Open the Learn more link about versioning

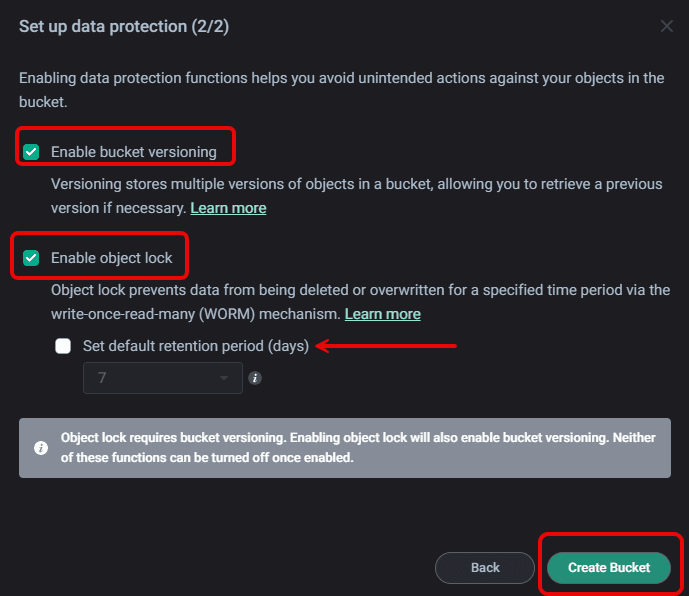coord(228,208)
